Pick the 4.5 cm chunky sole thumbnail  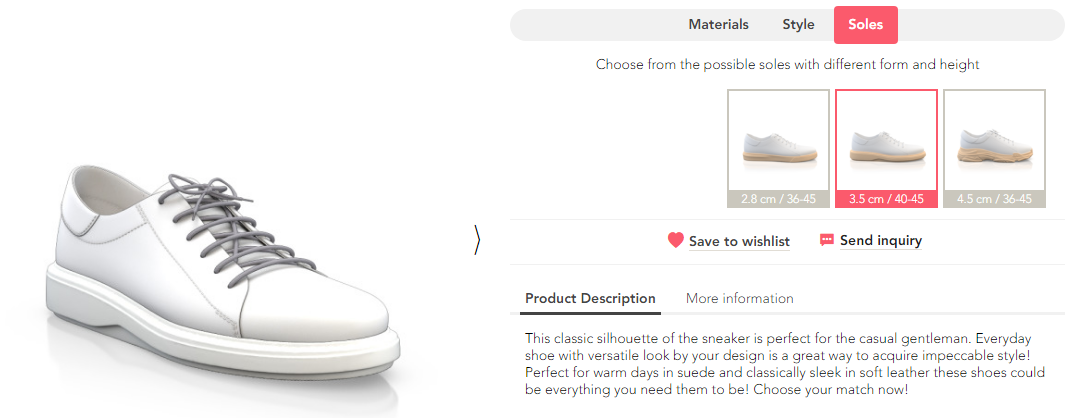pos(994,140)
